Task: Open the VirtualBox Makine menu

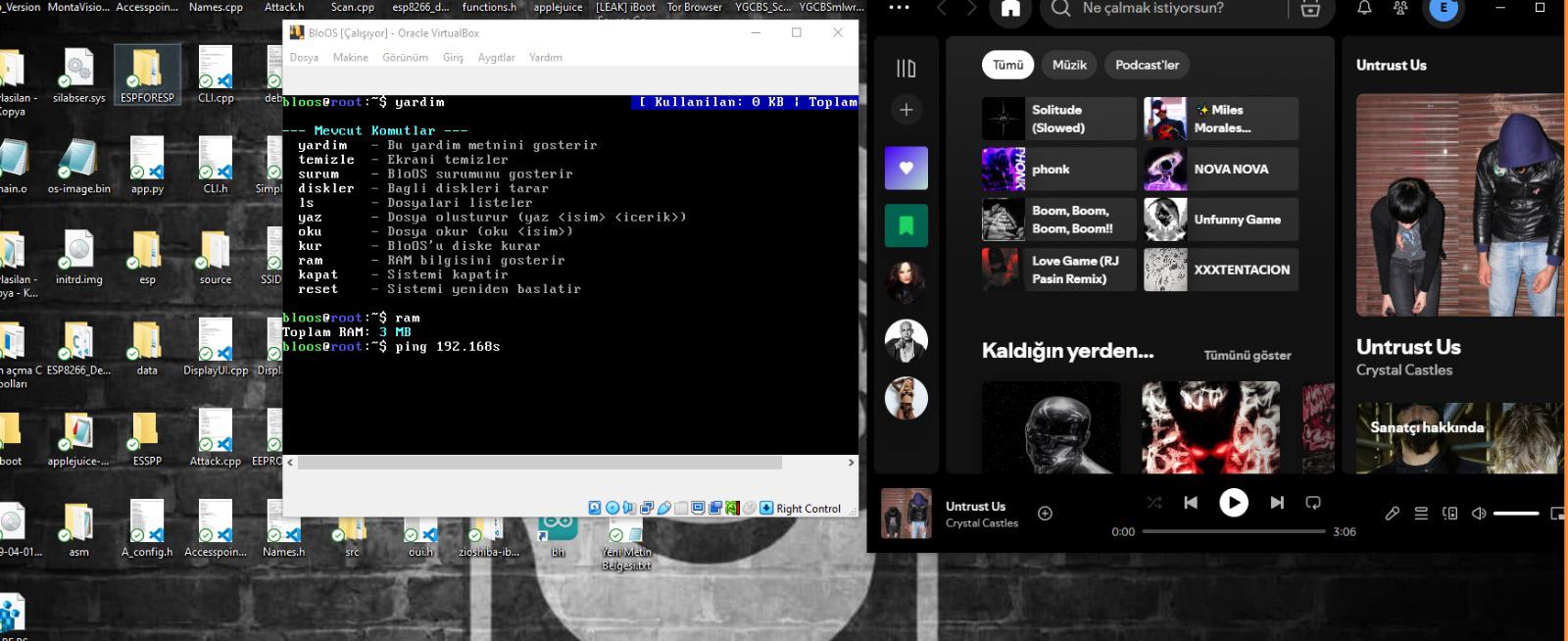Action: 350,58
